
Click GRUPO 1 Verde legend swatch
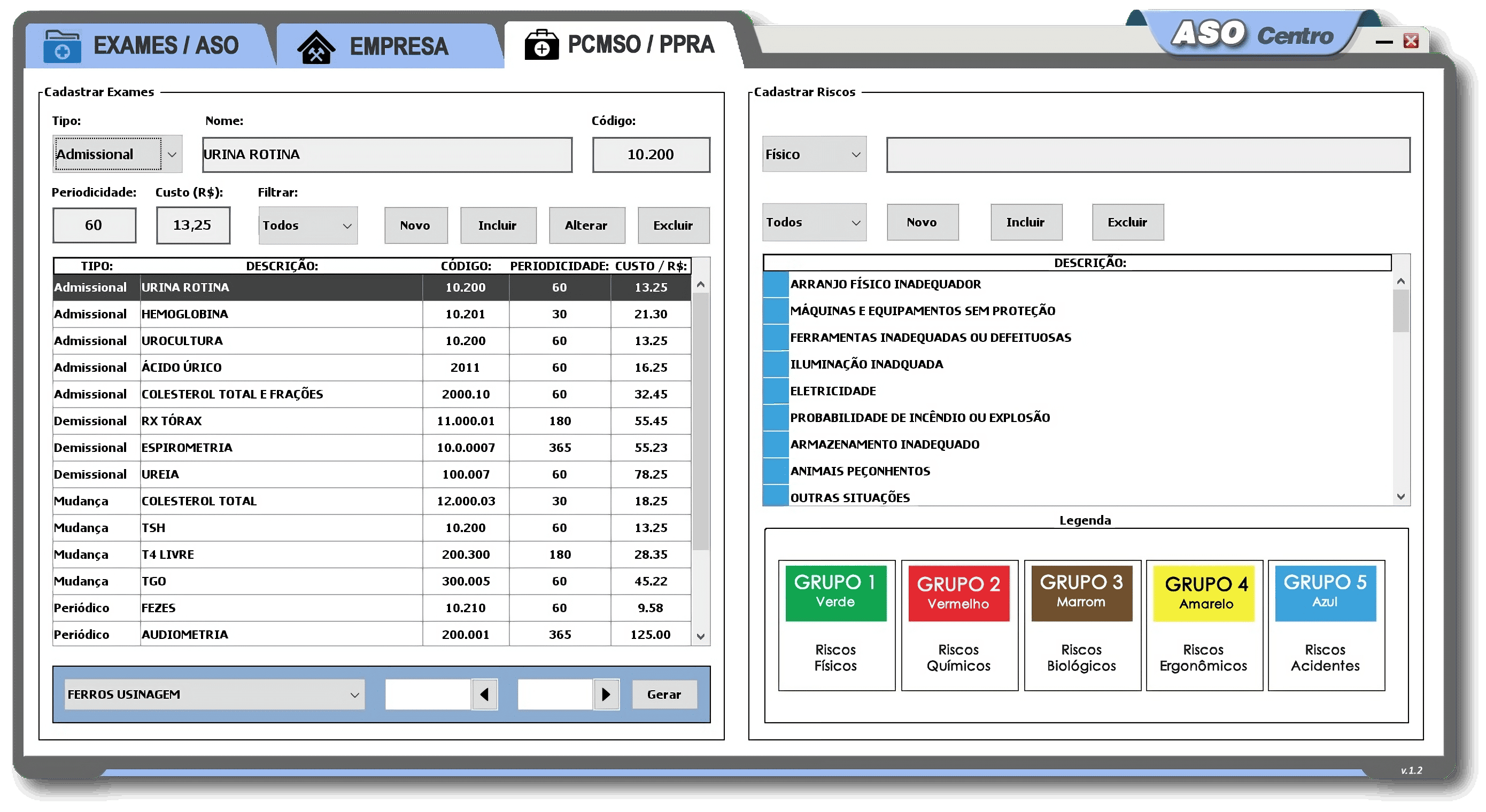click(835, 593)
